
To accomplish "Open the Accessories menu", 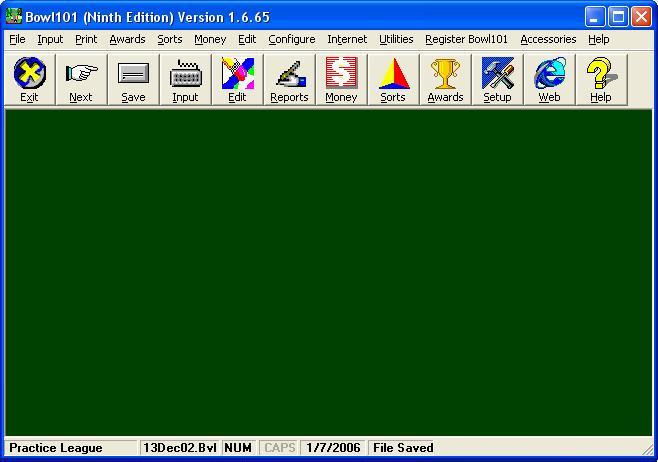I will pyautogui.click(x=548, y=39).
